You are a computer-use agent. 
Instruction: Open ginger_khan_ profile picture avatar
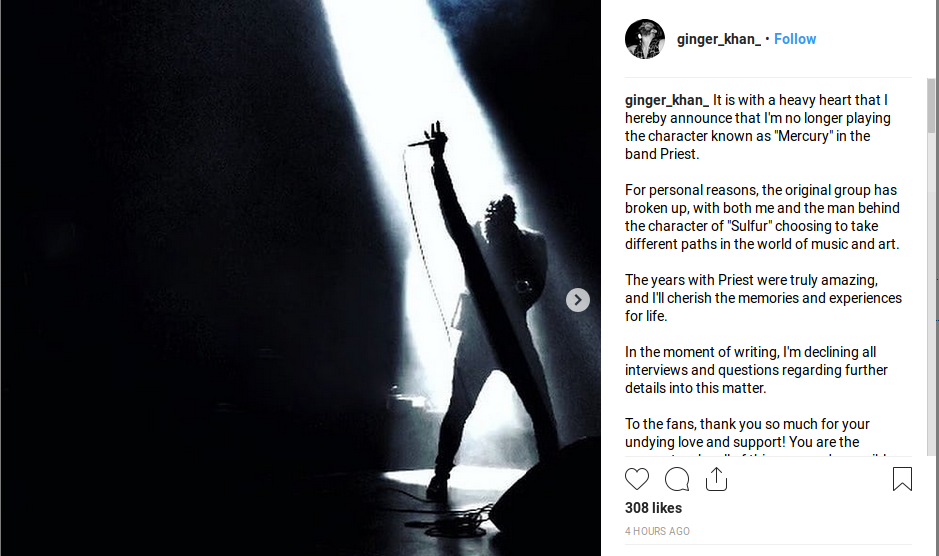(645, 39)
